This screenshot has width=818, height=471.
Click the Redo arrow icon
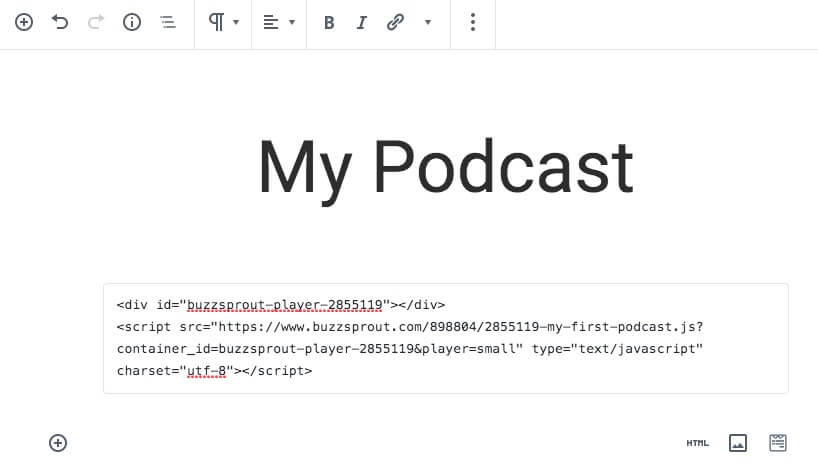pyautogui.click(x=96, y=22)
